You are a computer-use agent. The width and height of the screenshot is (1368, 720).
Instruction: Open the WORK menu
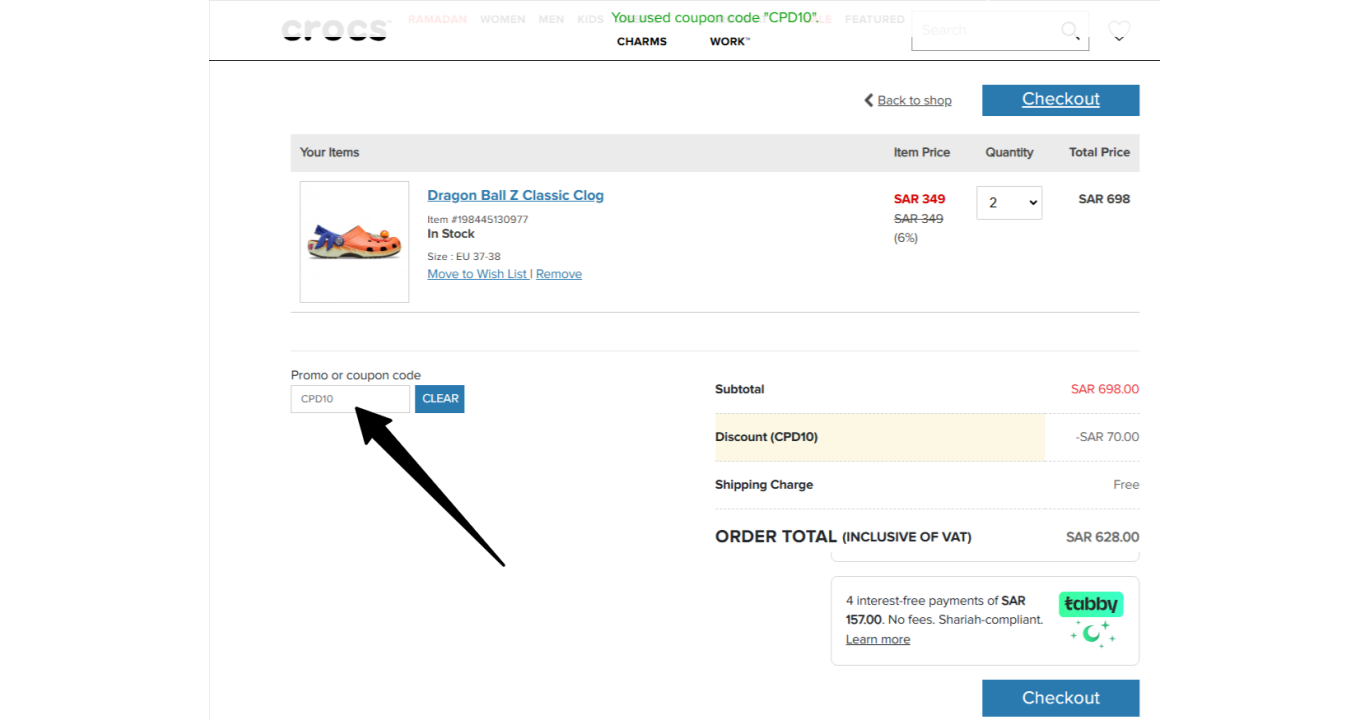[730, 41]
